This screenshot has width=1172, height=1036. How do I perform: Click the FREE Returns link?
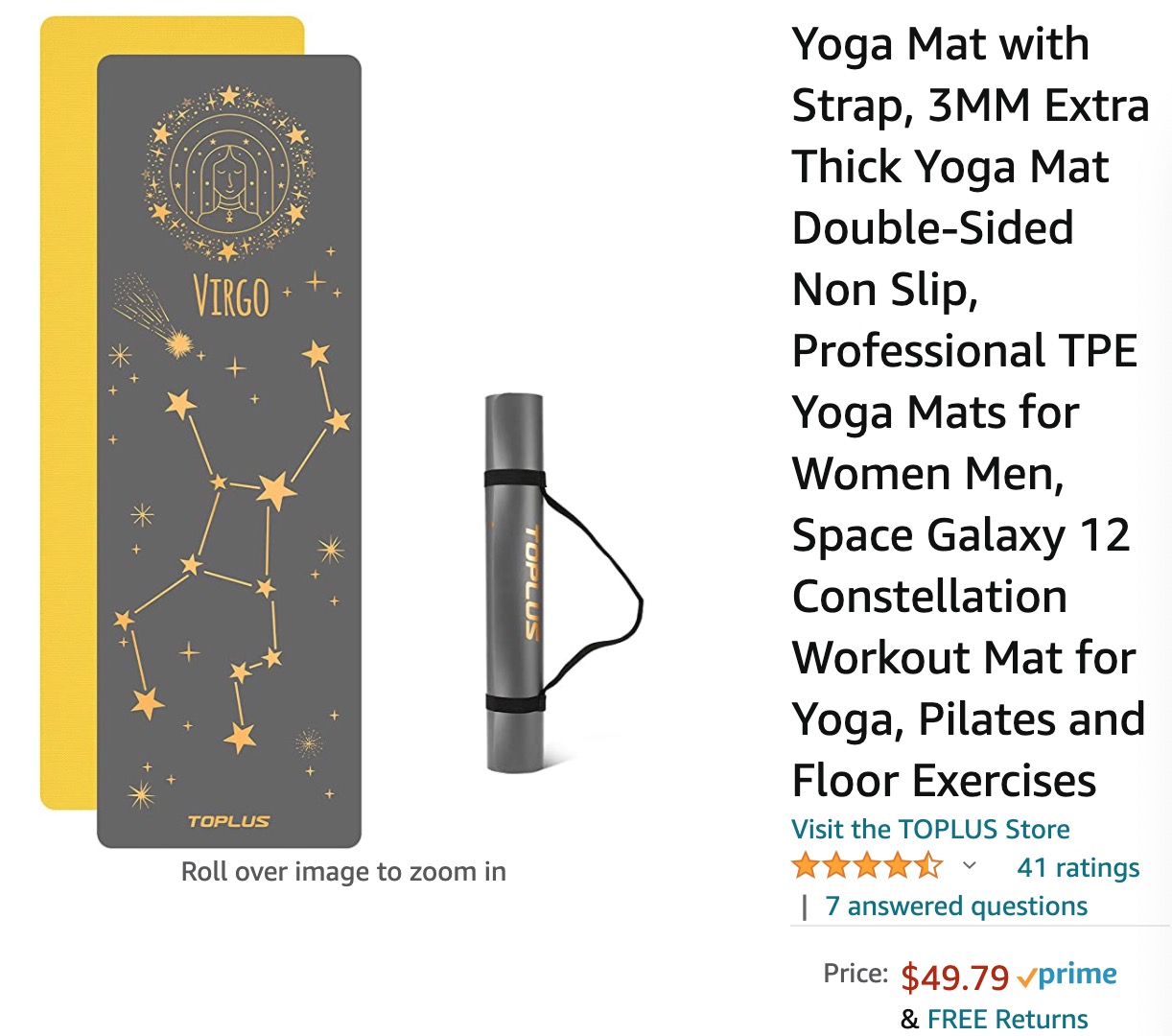[x=1007, y=1018]
